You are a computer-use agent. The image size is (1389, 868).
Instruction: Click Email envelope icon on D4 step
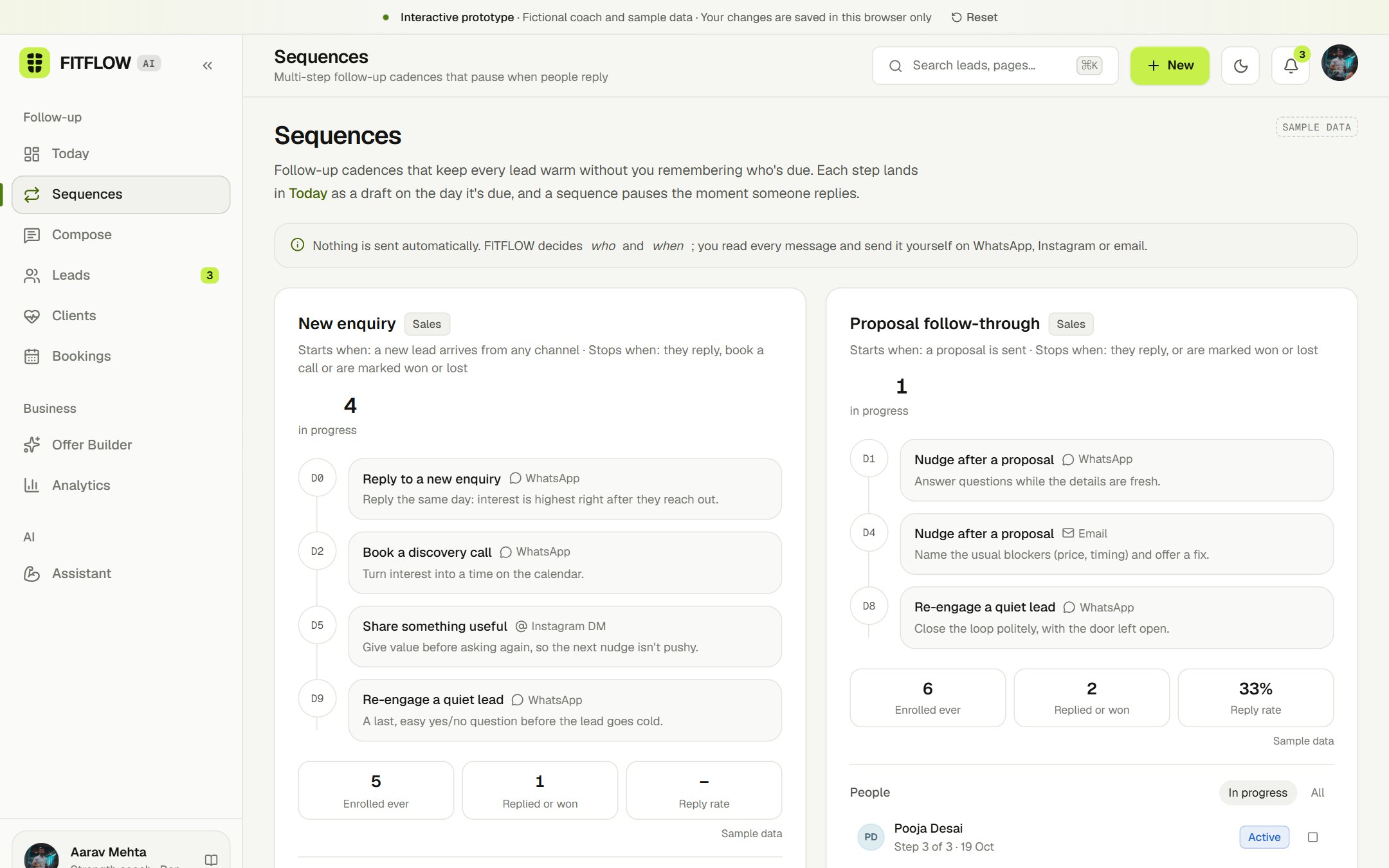1068,533
